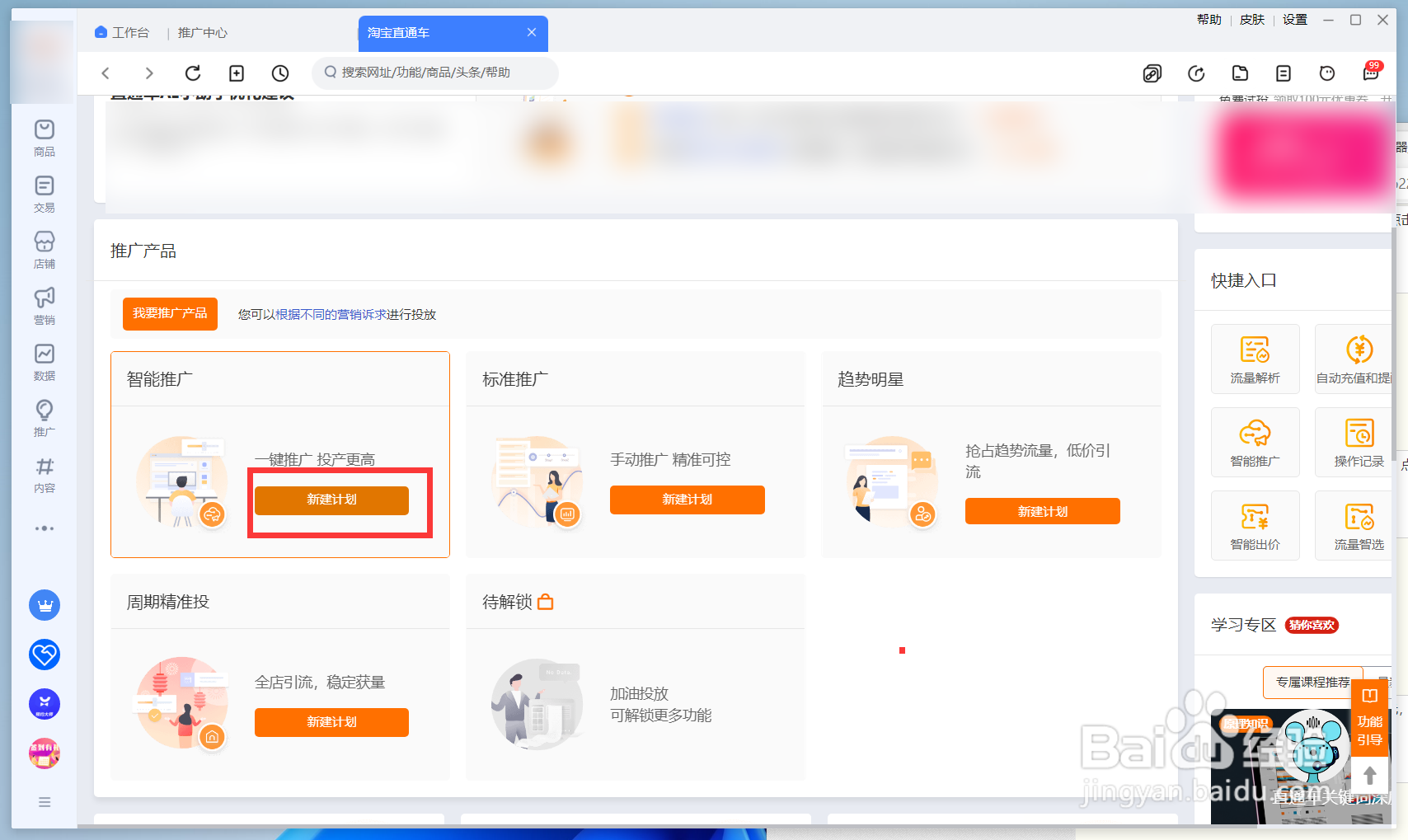Click the 推广产品 section heading
Viewport: 1408px width, 840px height.
click(x=143, y=251)
